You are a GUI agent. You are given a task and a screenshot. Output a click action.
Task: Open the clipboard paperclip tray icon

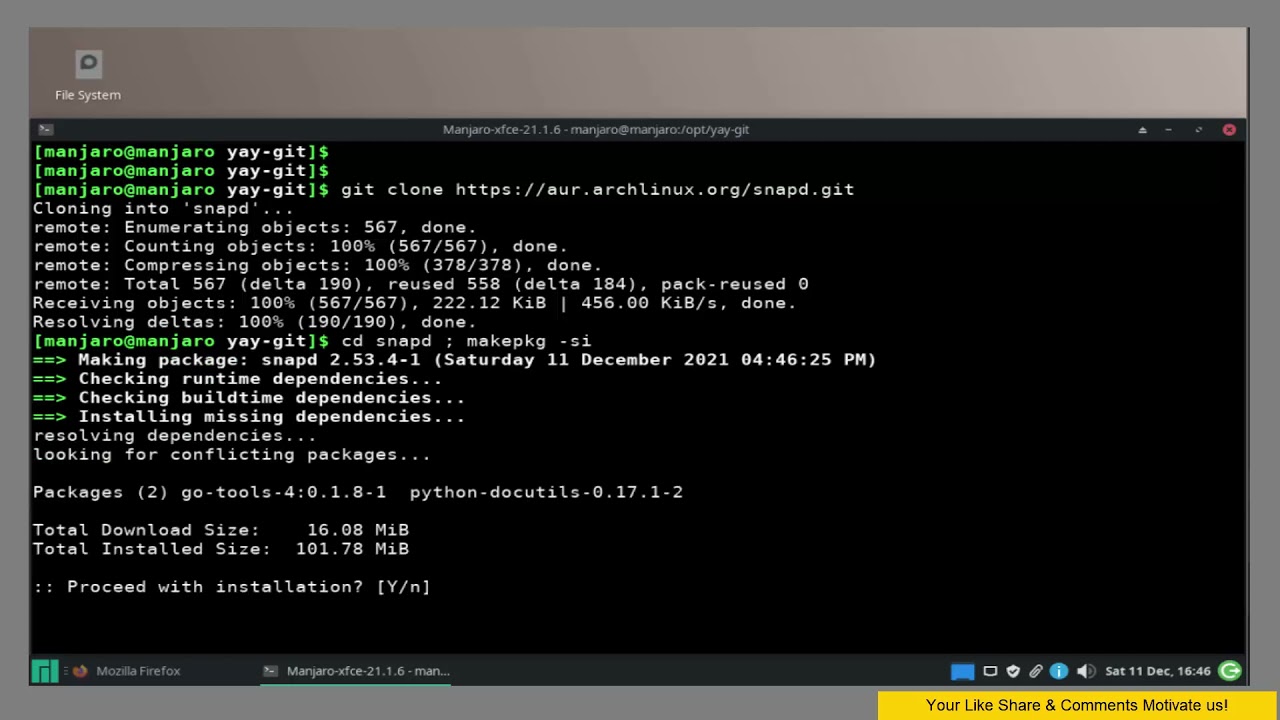(1036, 671)
